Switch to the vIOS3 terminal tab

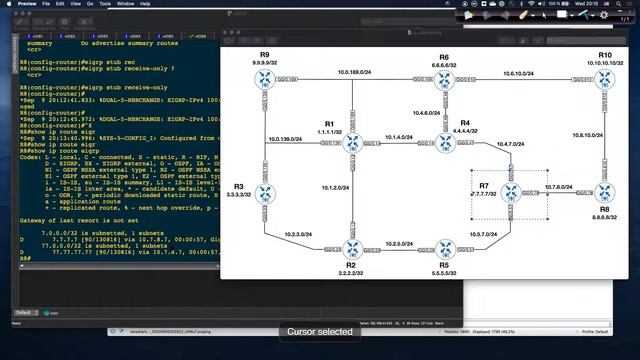tap(100, 36)
